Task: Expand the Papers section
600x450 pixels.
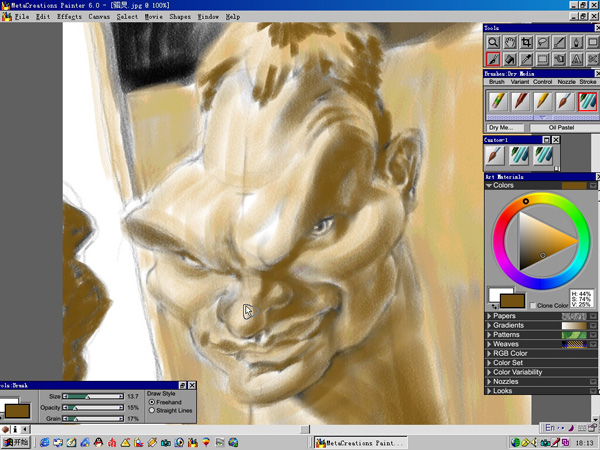Action: tap(489, 316)
